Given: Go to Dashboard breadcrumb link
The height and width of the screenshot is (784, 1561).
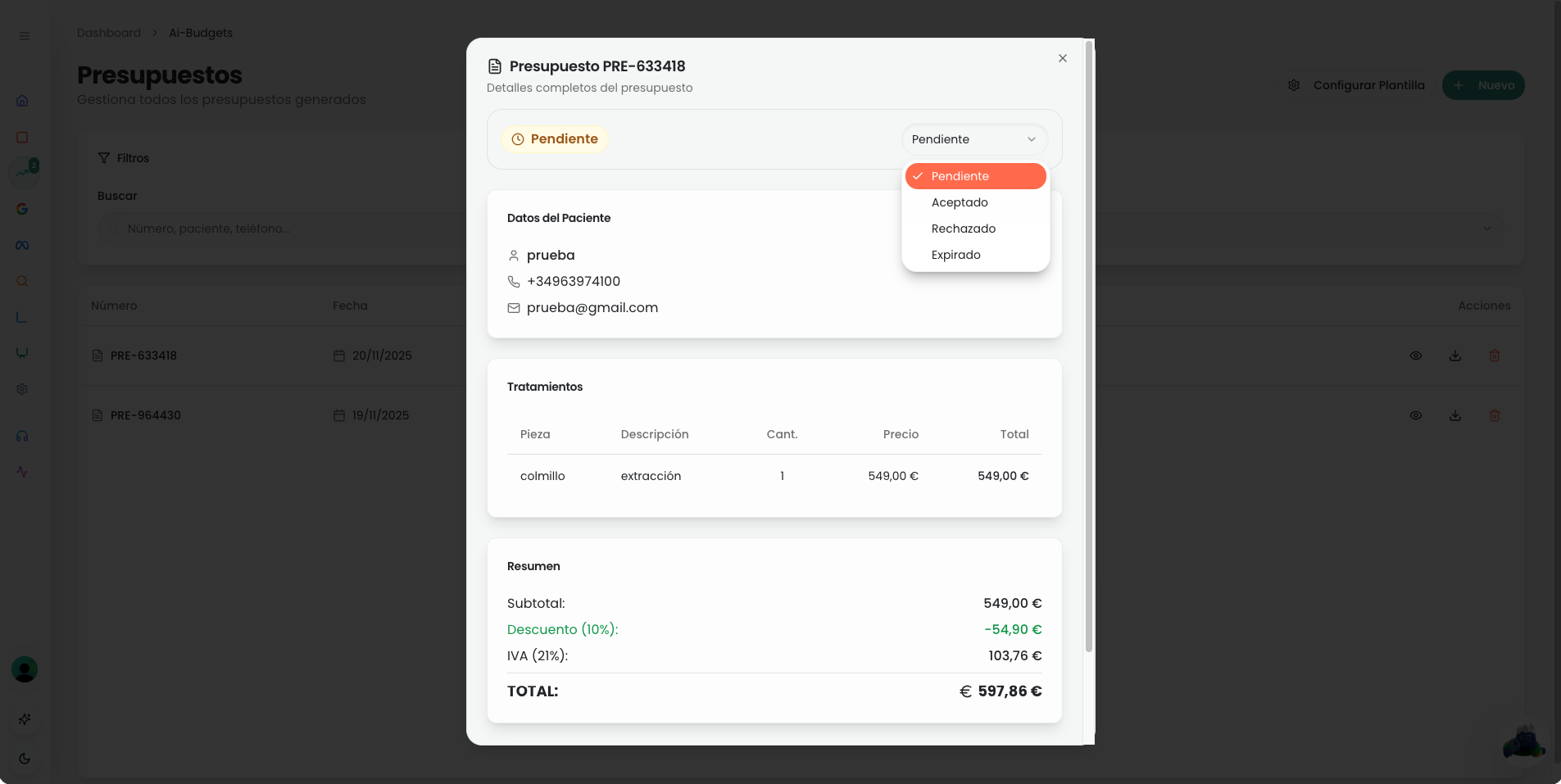Looking at the screenshot, I should pos(109,33).
